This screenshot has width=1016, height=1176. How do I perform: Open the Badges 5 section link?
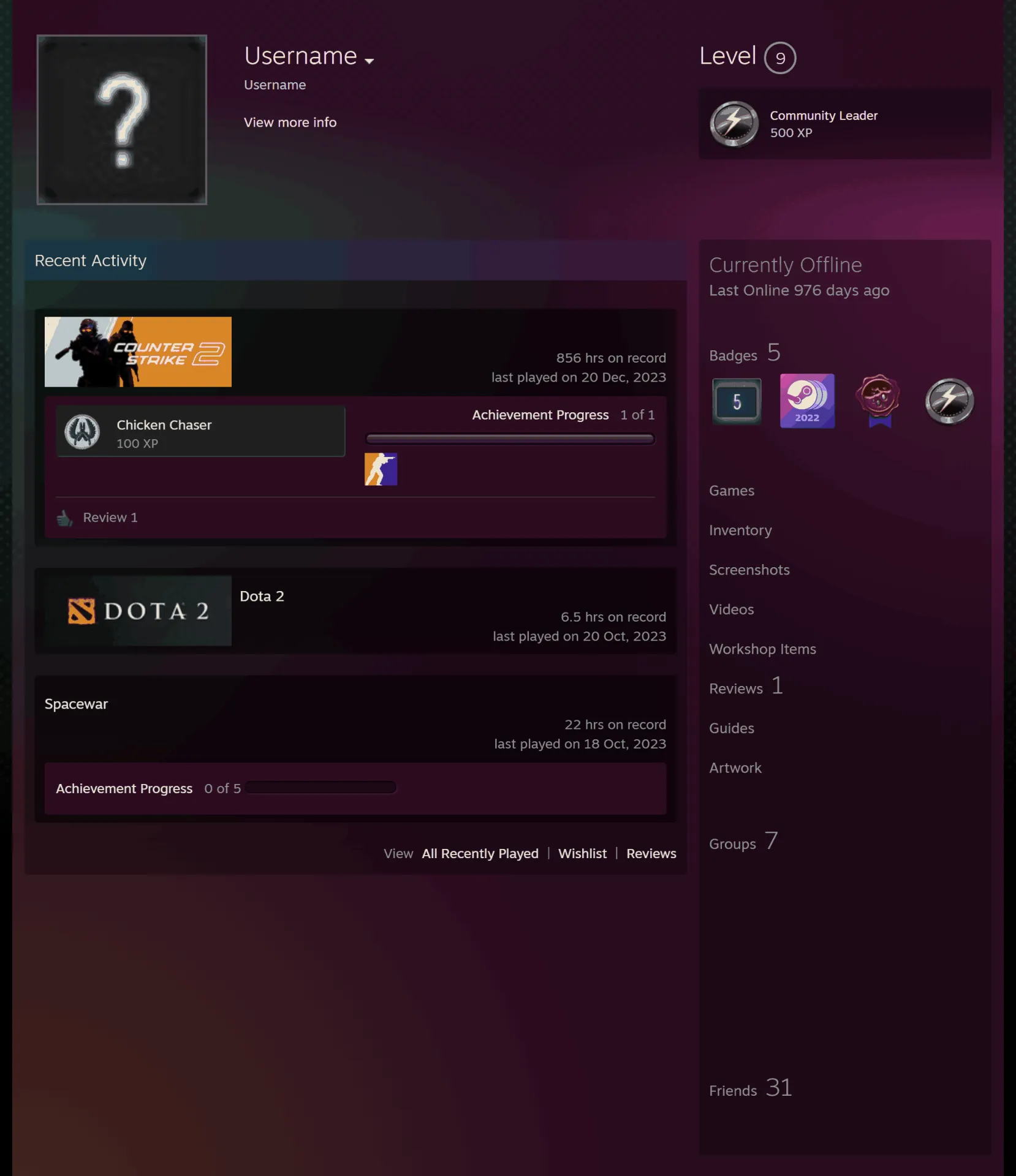coord(745,353)
